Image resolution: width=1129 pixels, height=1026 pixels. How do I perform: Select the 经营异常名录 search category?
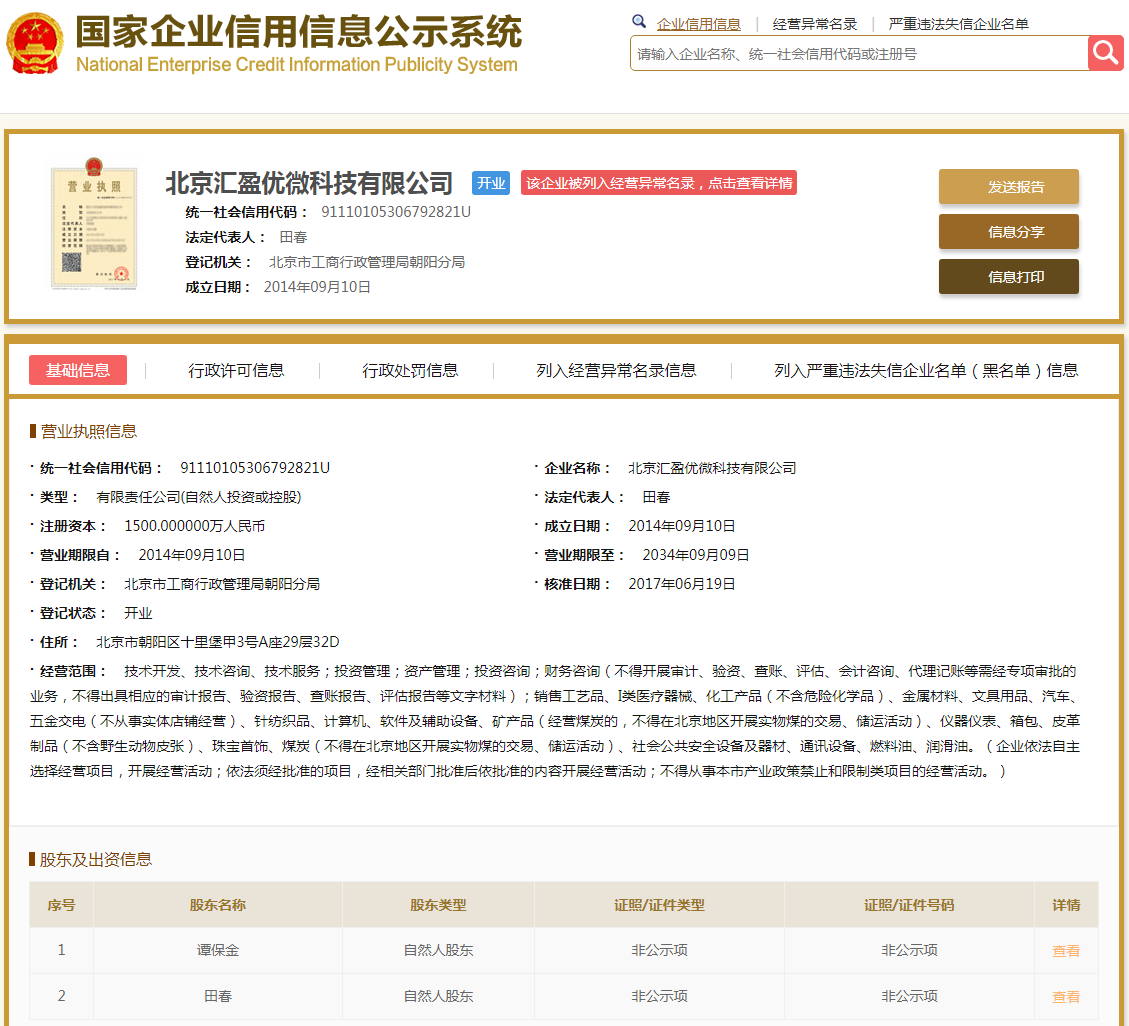(814, 24)
